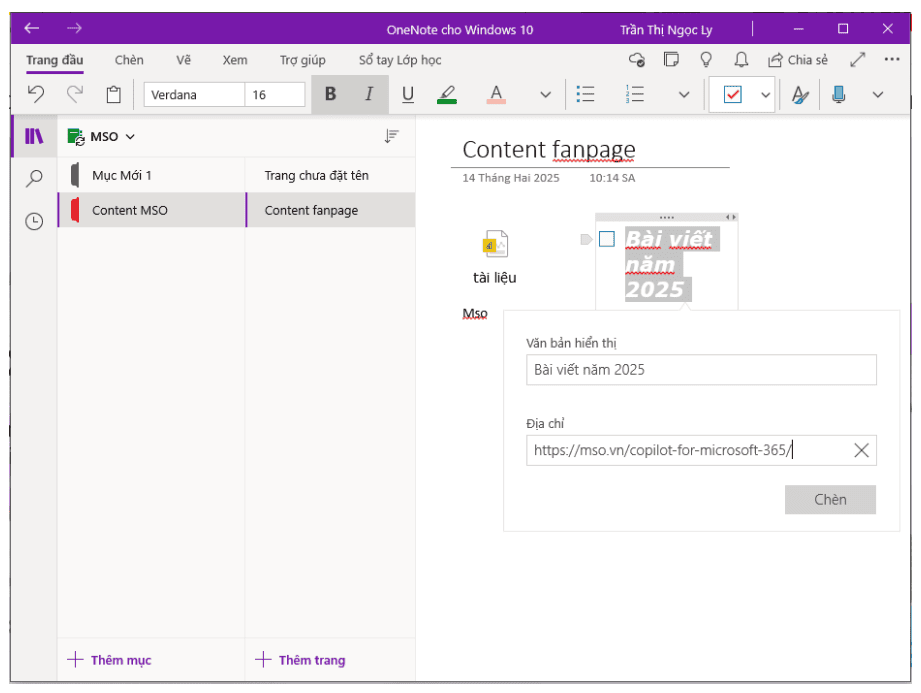Click Thêm mục to add section

pyautogui.click(x=109, y=660)
